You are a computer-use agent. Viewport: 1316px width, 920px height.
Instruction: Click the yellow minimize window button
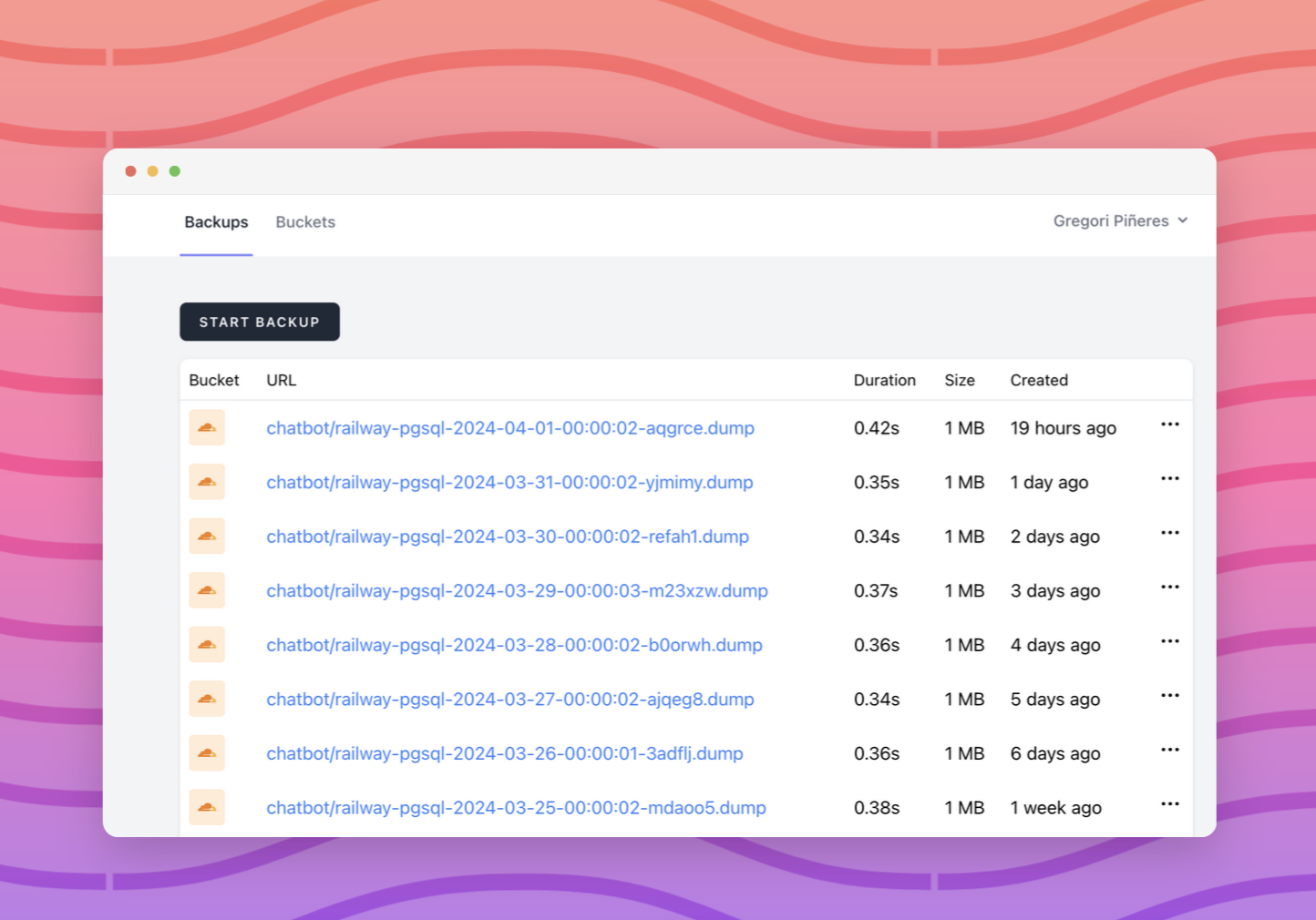coord(152,171)
